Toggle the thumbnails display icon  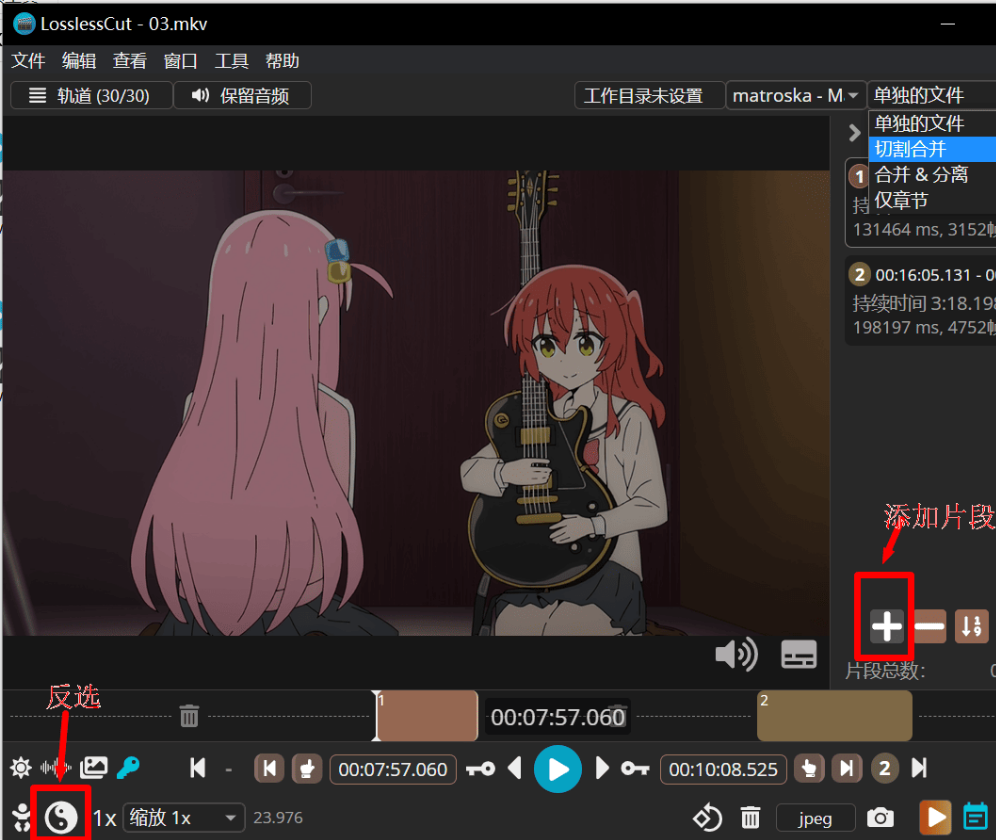[94, 768]
